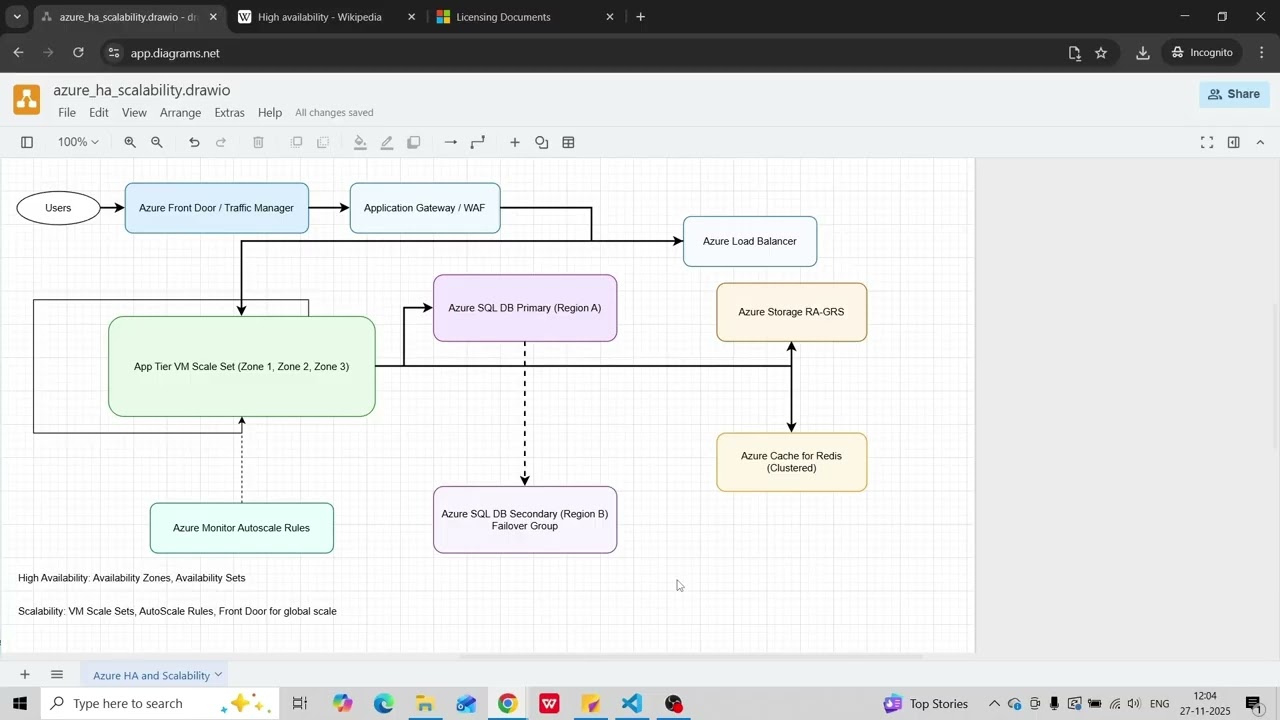Click the Scalability text label
Screen dimensions: 1280x720
177,611
